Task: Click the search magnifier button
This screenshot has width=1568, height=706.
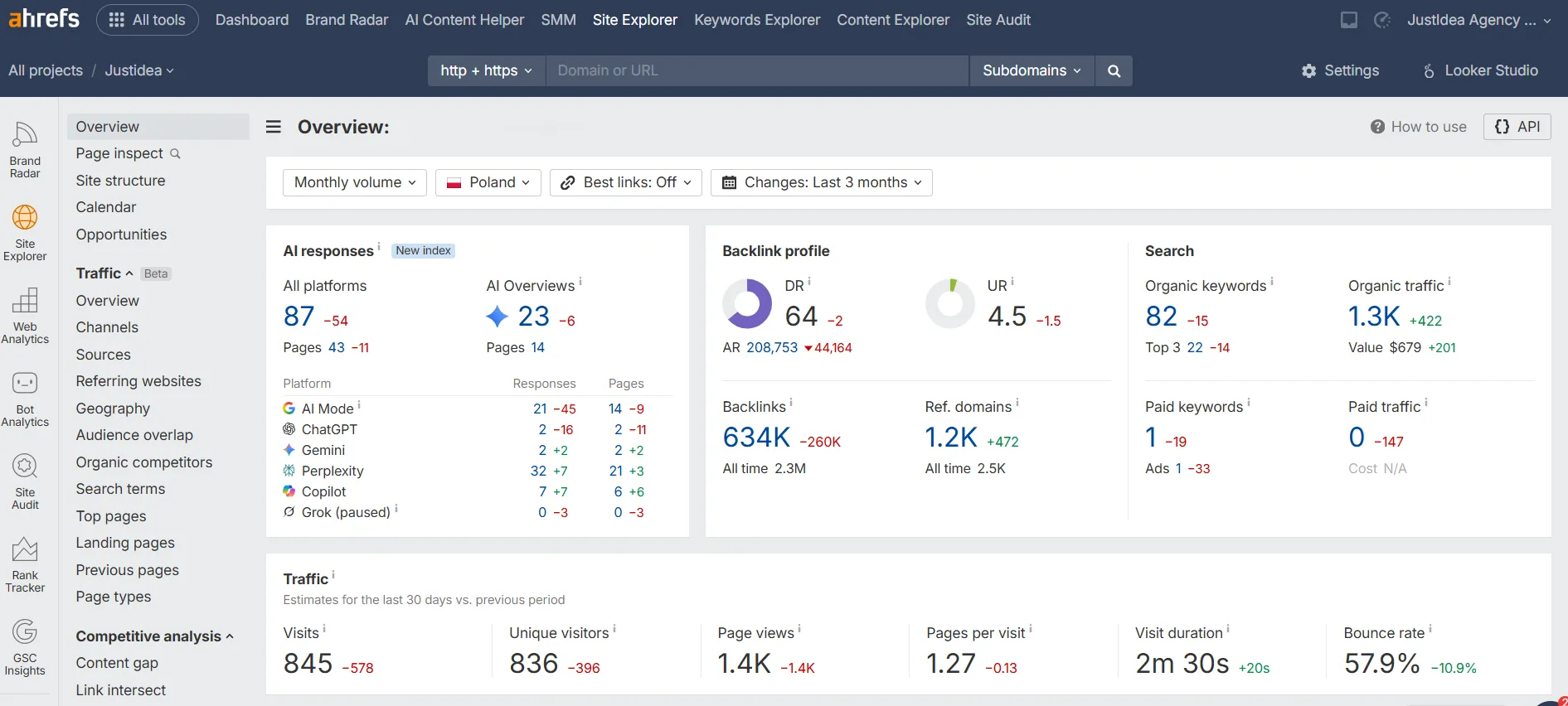Action: (1114, 70)
